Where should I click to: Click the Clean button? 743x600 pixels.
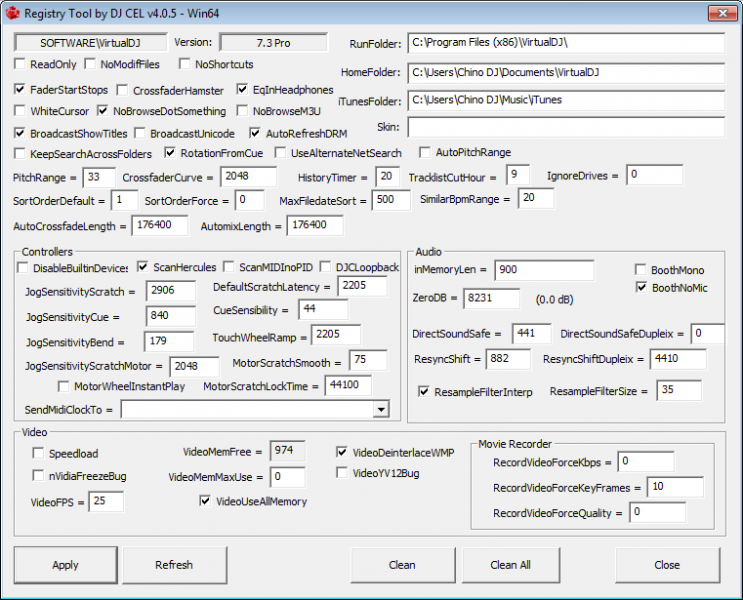point(402,565)
